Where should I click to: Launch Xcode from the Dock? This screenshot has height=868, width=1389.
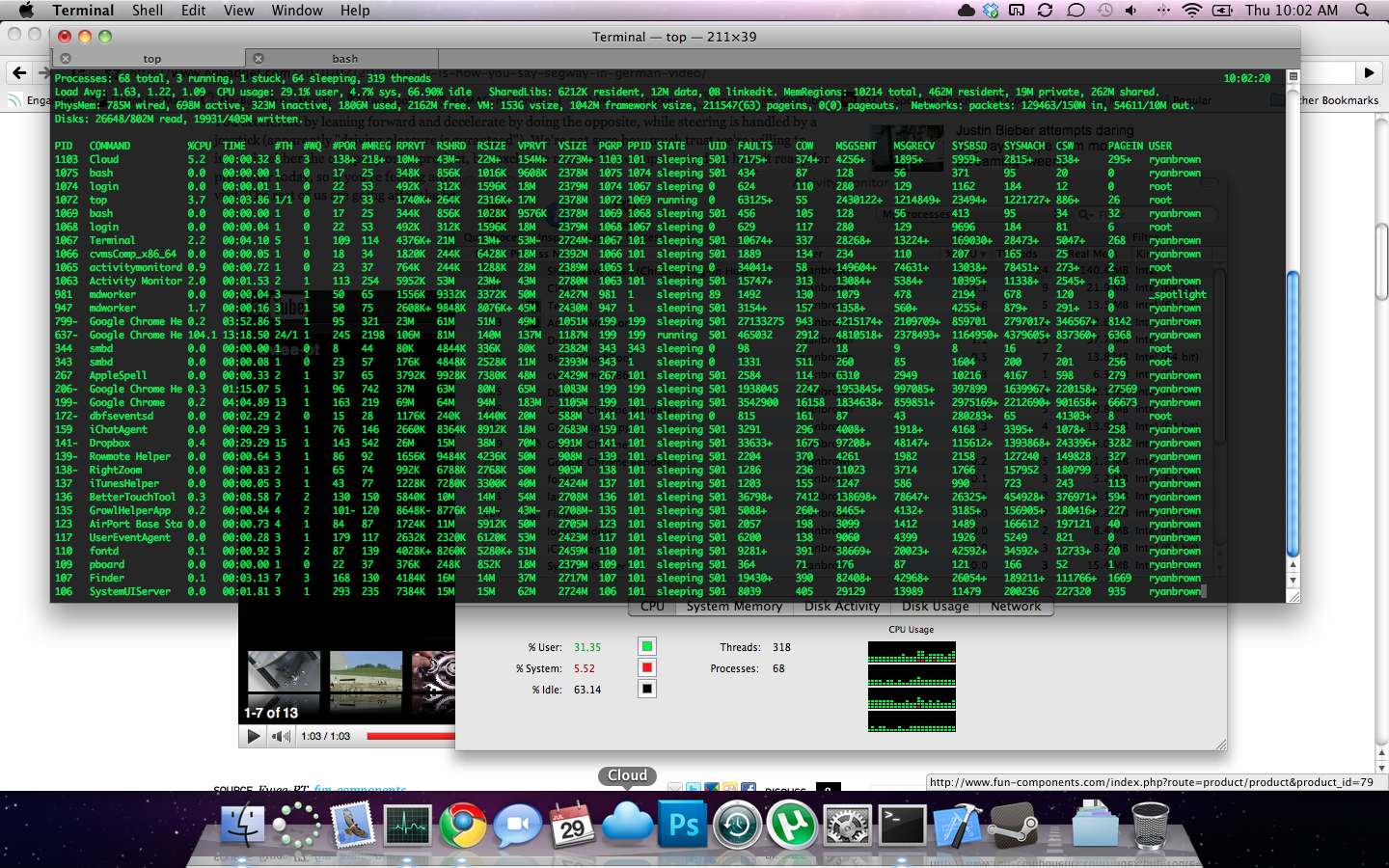coord(957,827)
